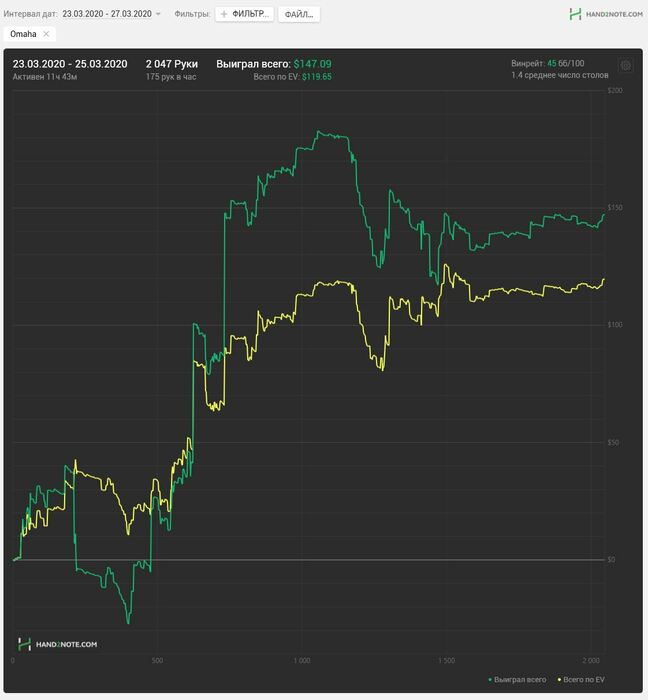Click the 500 hands axis marker

click(158, 661)
